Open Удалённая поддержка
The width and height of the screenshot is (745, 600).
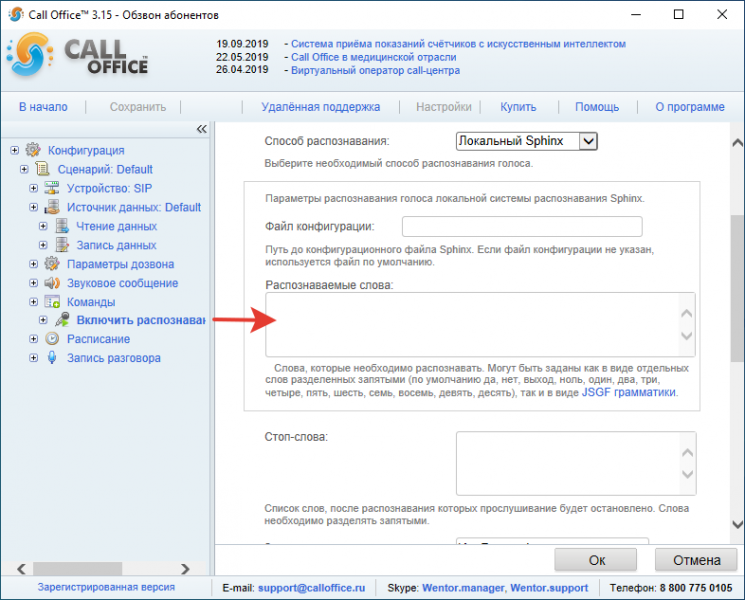click(321, 107)
